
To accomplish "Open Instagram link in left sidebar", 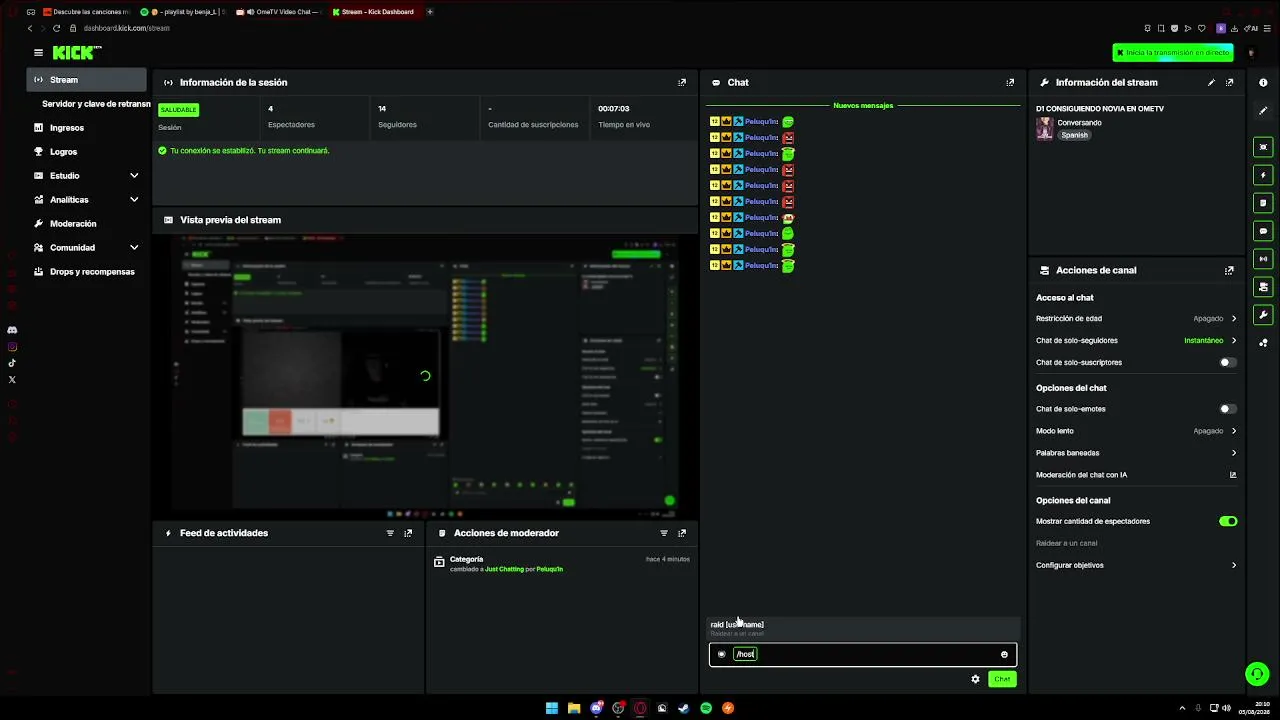I will 12,347.
